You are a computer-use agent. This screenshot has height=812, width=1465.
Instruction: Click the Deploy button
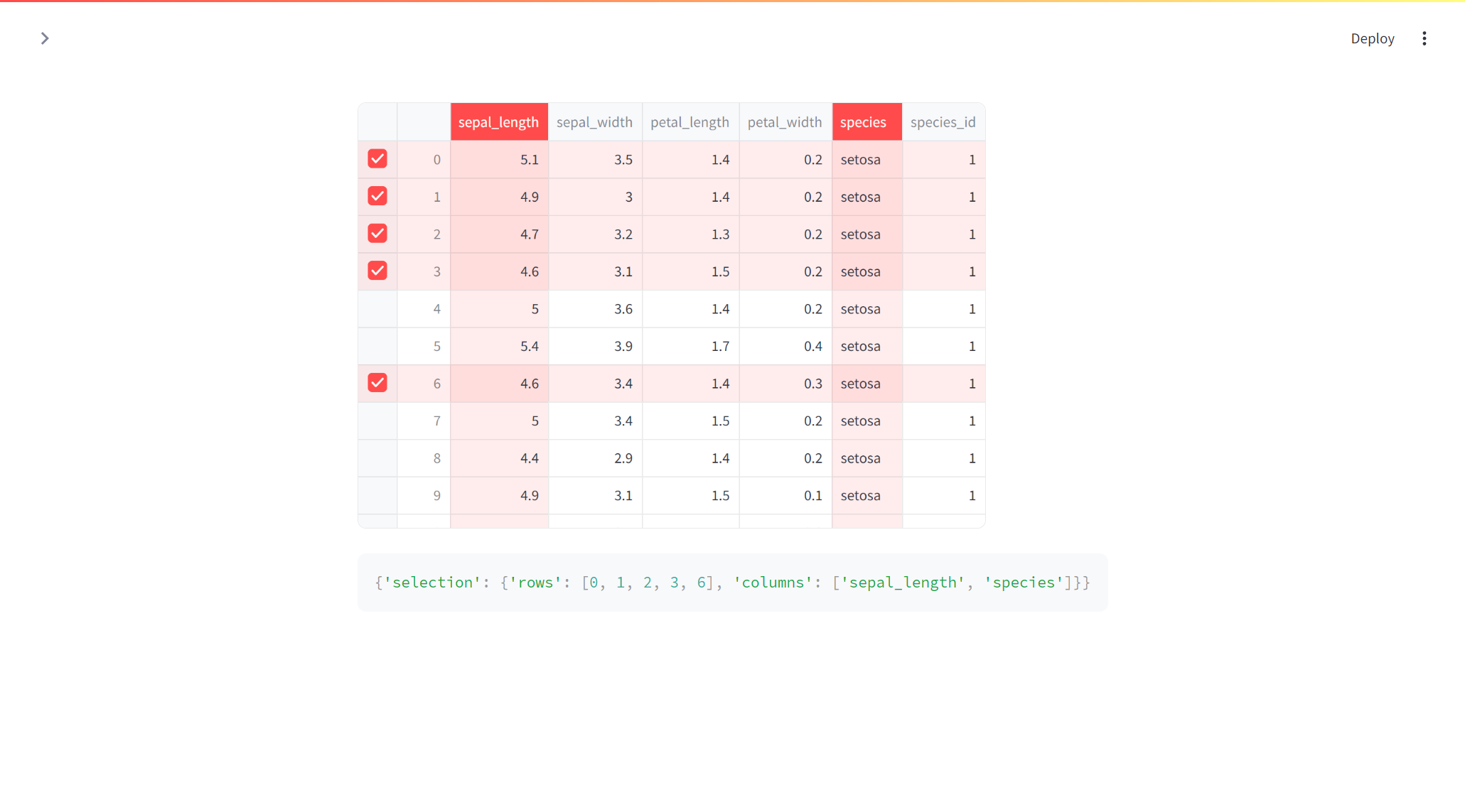tap(1372, 38)
